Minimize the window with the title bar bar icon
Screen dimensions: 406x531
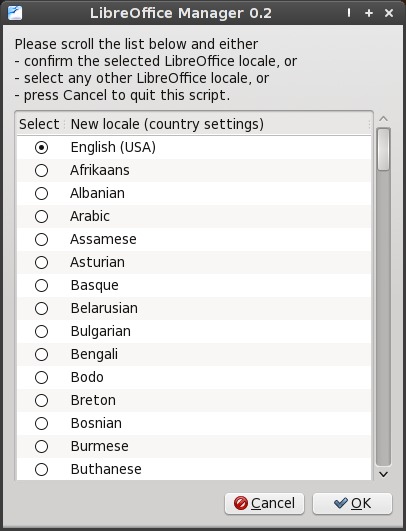(x=349, y=13)
